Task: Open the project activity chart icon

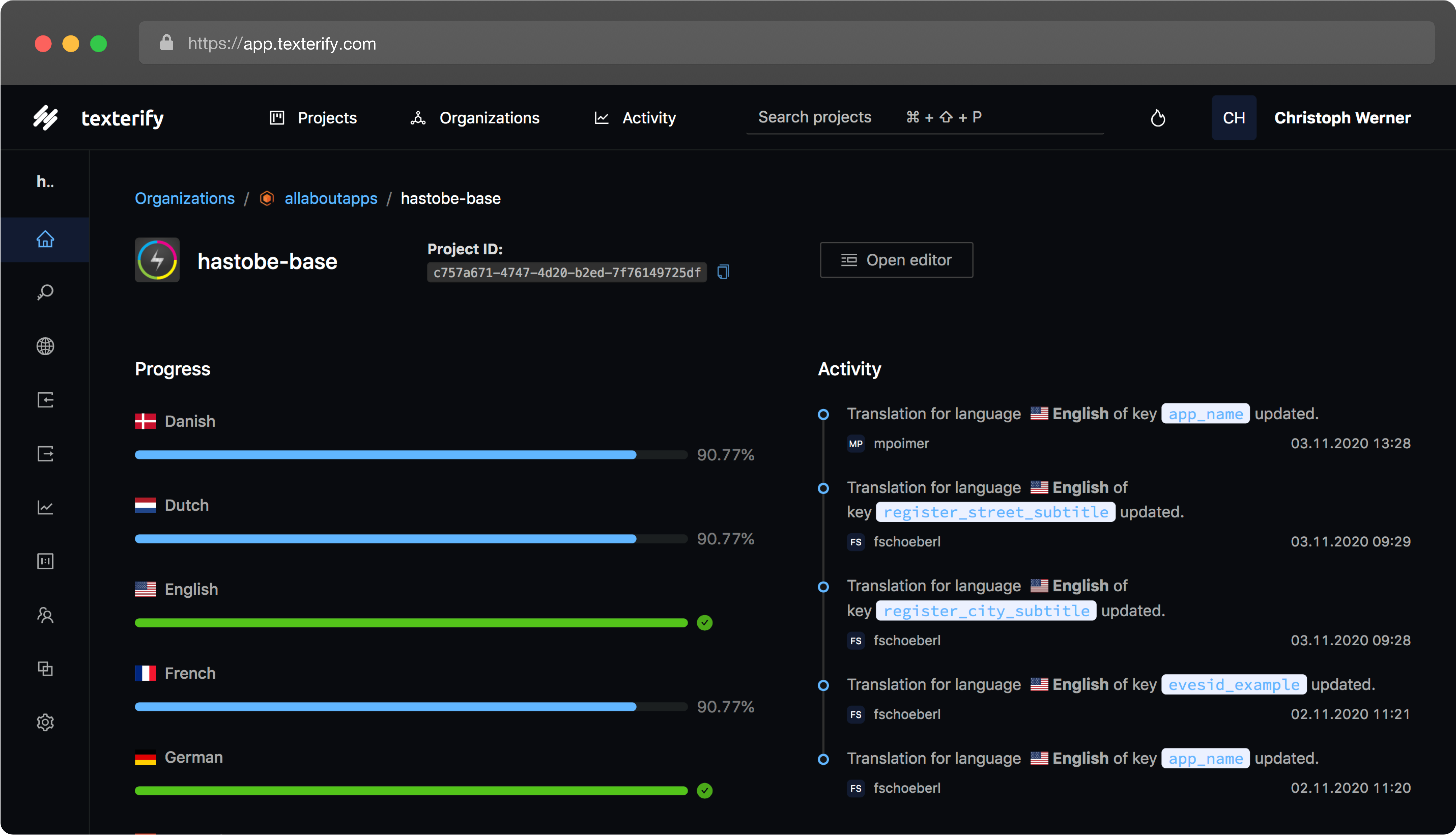Action: click(x=45, y=508)
